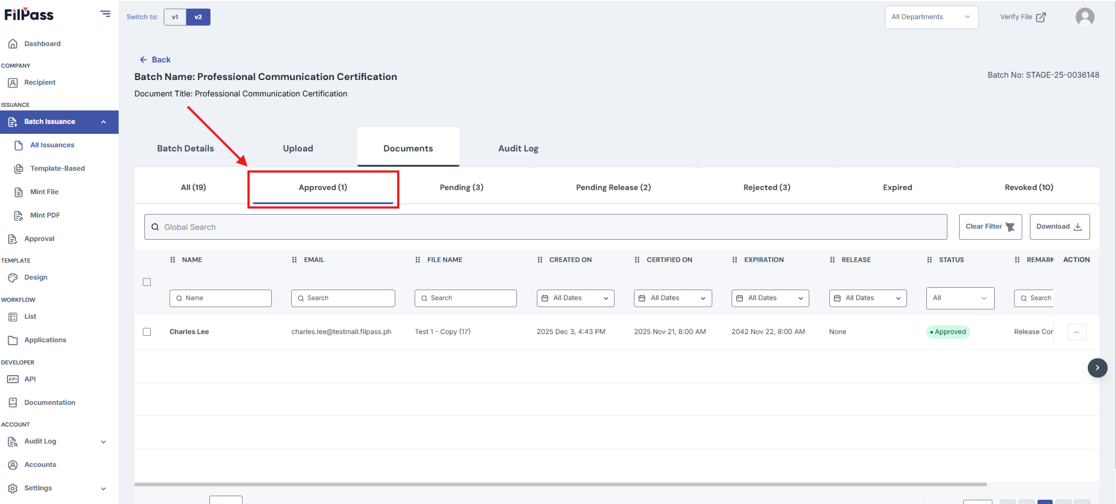This screenshot has height=504, width=1116.
Task: Click the Download arrow icon
Action: click(x=1078, y=227)
